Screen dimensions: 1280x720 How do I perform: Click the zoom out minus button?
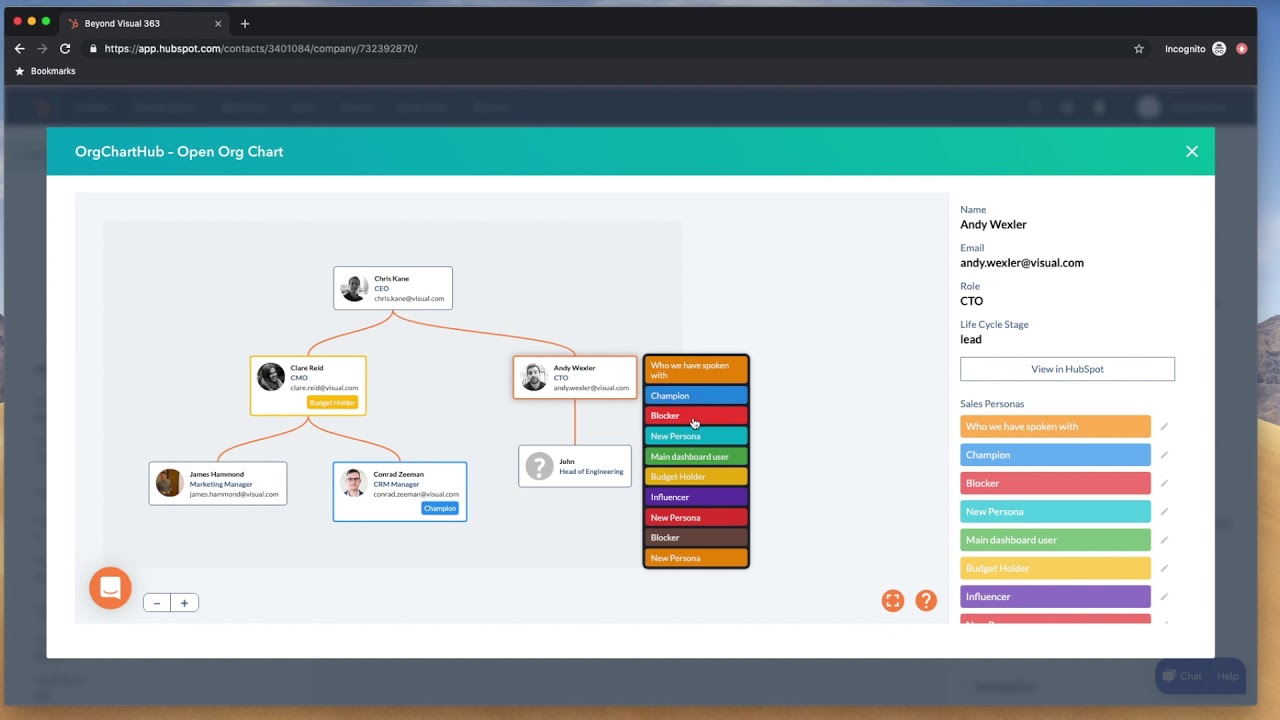(157, 603)
